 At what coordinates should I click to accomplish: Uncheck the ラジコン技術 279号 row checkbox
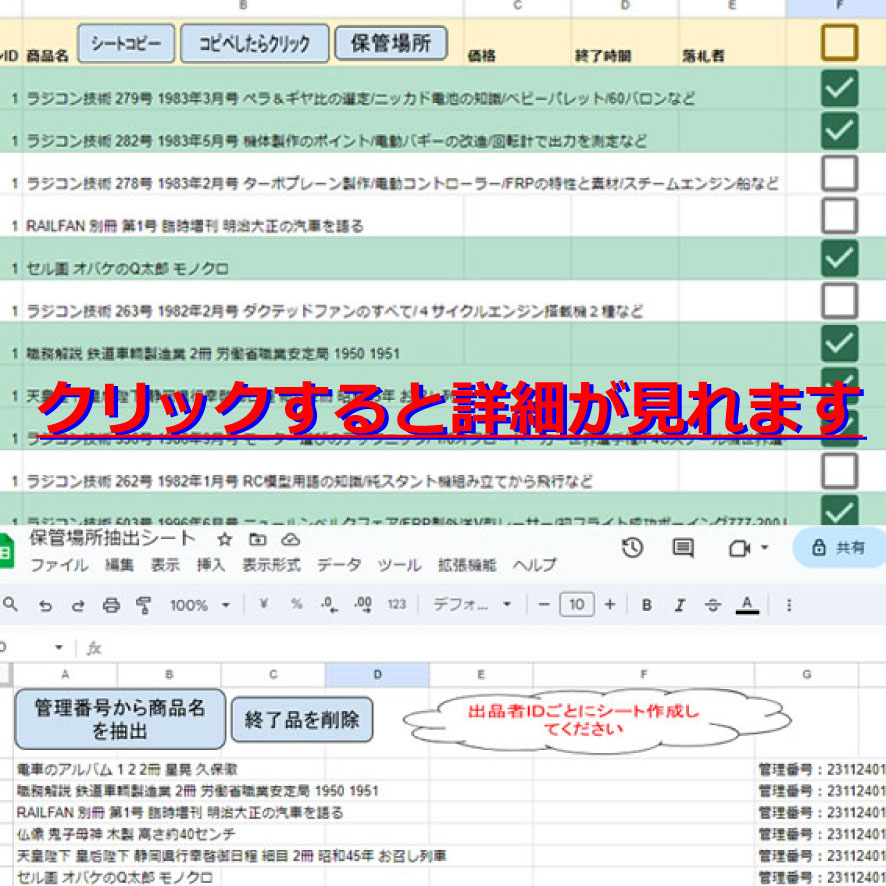839,88
